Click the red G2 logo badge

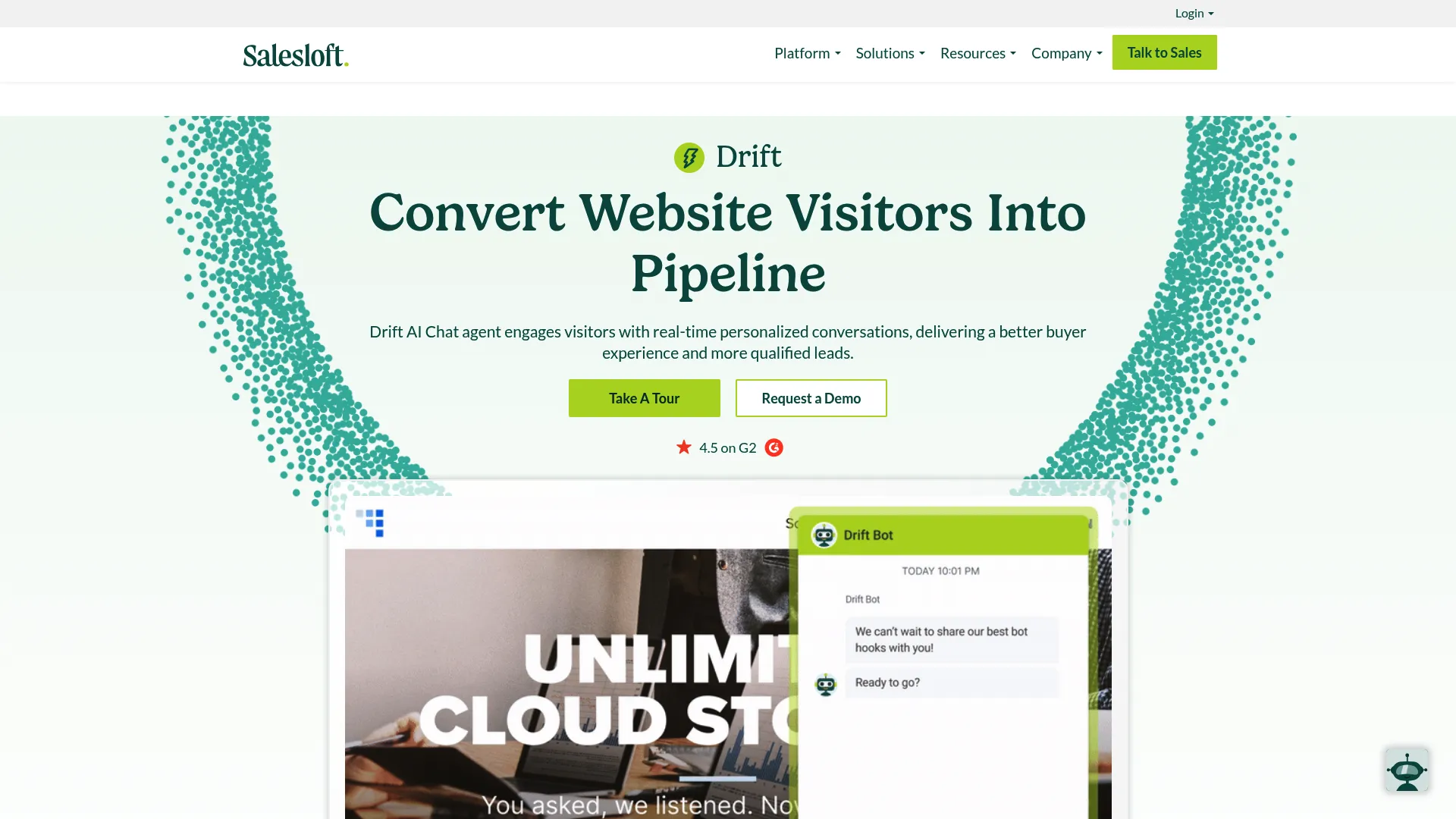[x=773, y=448]
